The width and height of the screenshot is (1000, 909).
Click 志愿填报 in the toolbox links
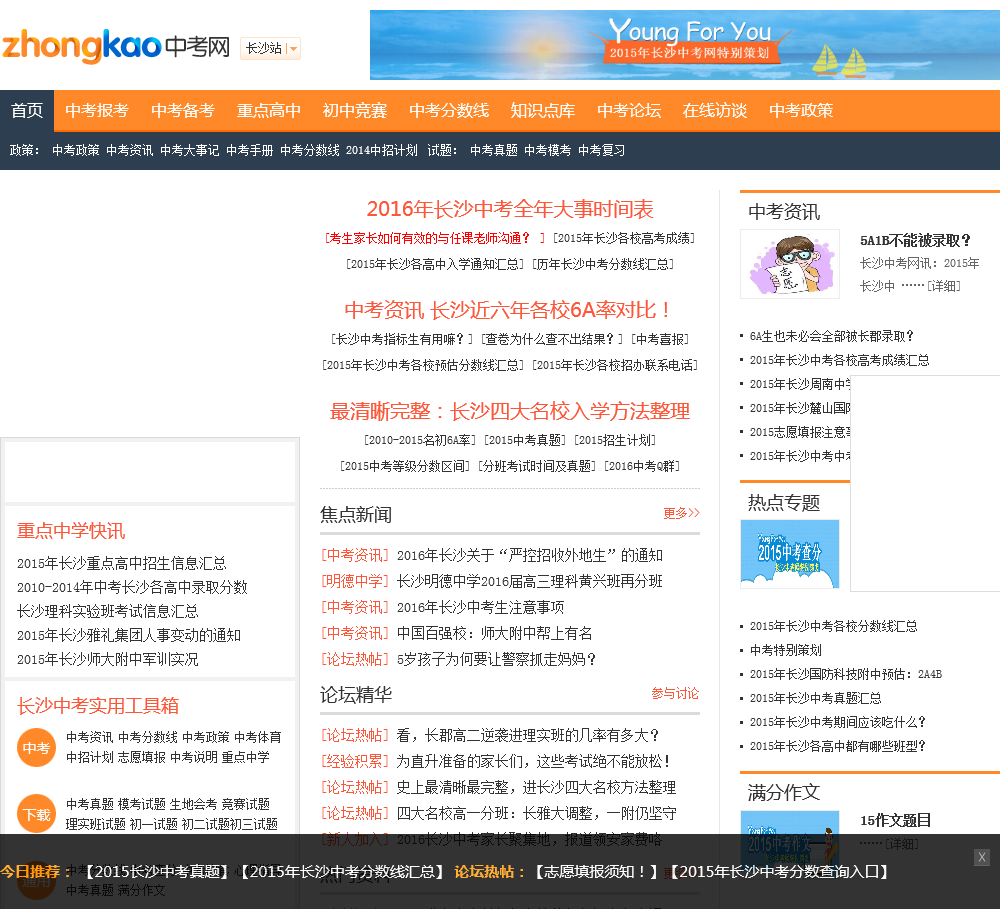click(142, 757)
